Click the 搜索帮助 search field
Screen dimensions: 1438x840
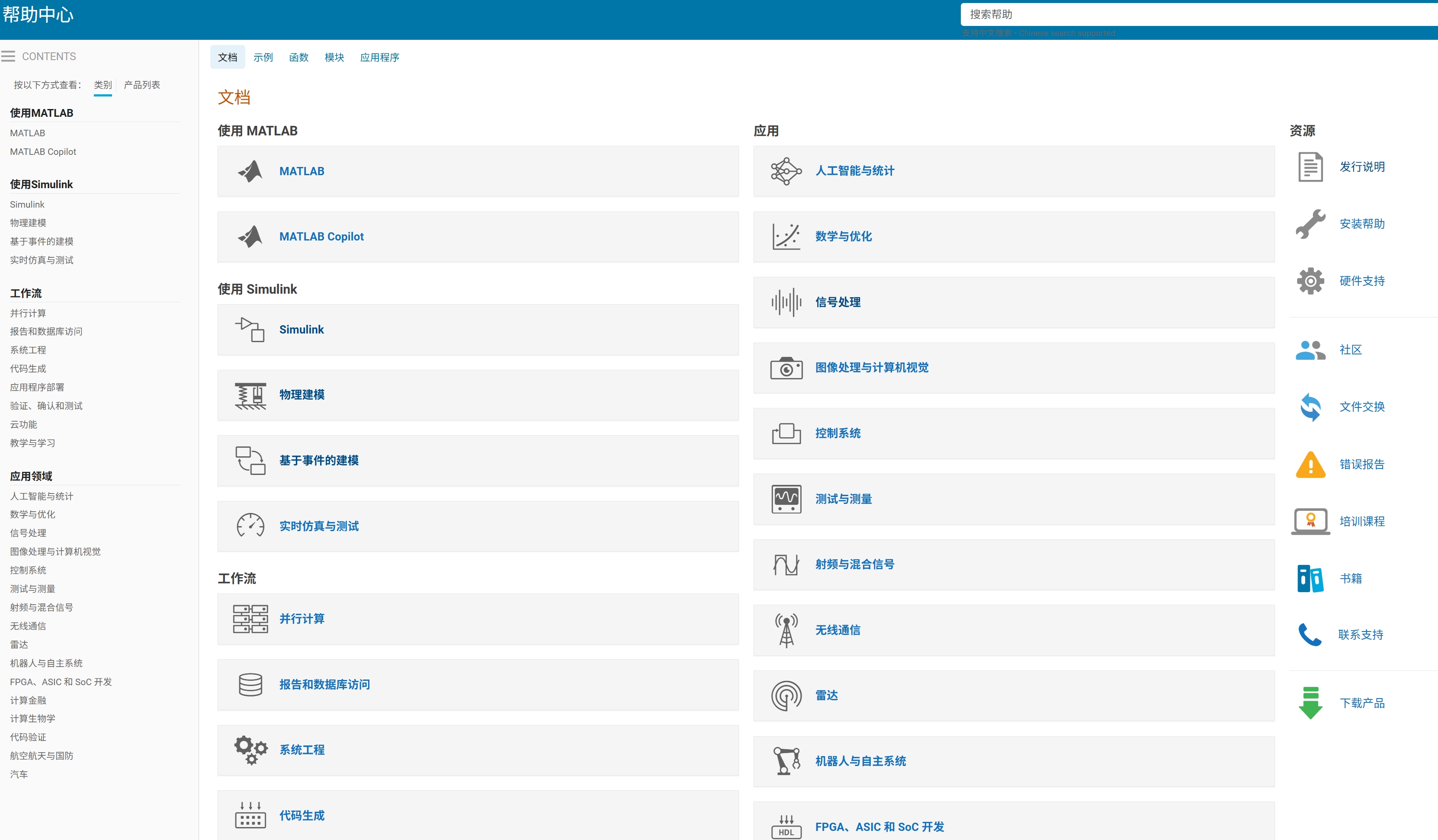tap(1198, 14)
